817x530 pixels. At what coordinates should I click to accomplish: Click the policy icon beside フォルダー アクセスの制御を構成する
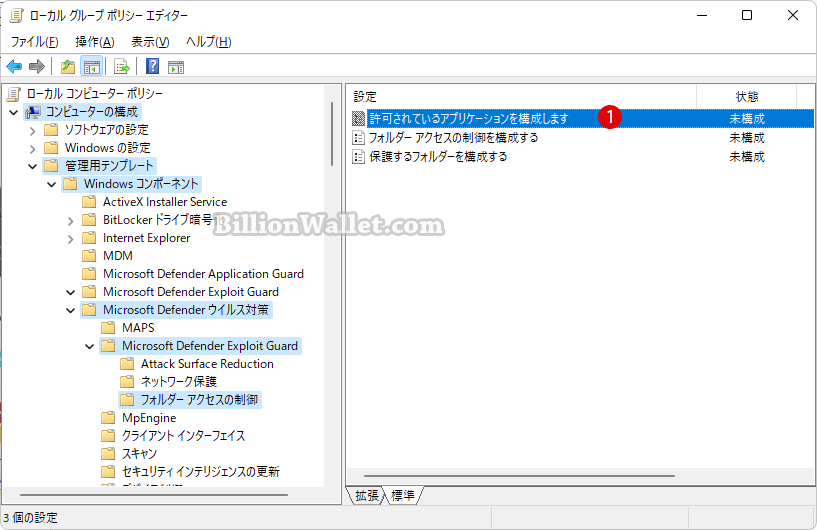point(358,138)
